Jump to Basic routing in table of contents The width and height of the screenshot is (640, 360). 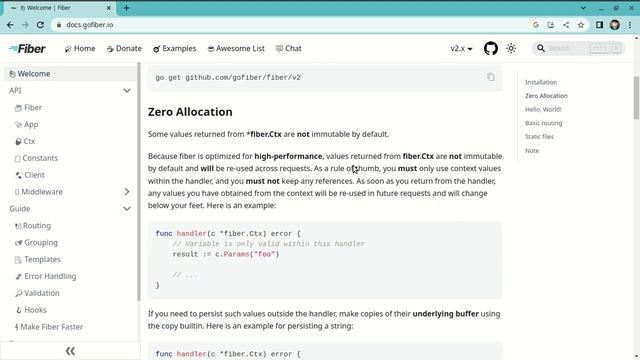pyautogui.click(x=543, y=123)
